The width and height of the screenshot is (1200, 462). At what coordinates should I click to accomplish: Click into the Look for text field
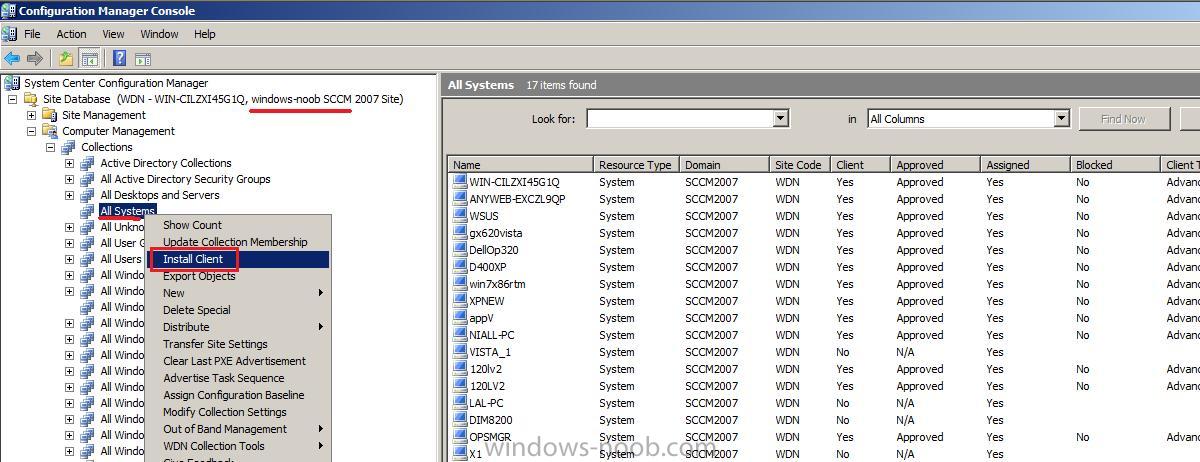pos(679,119)
